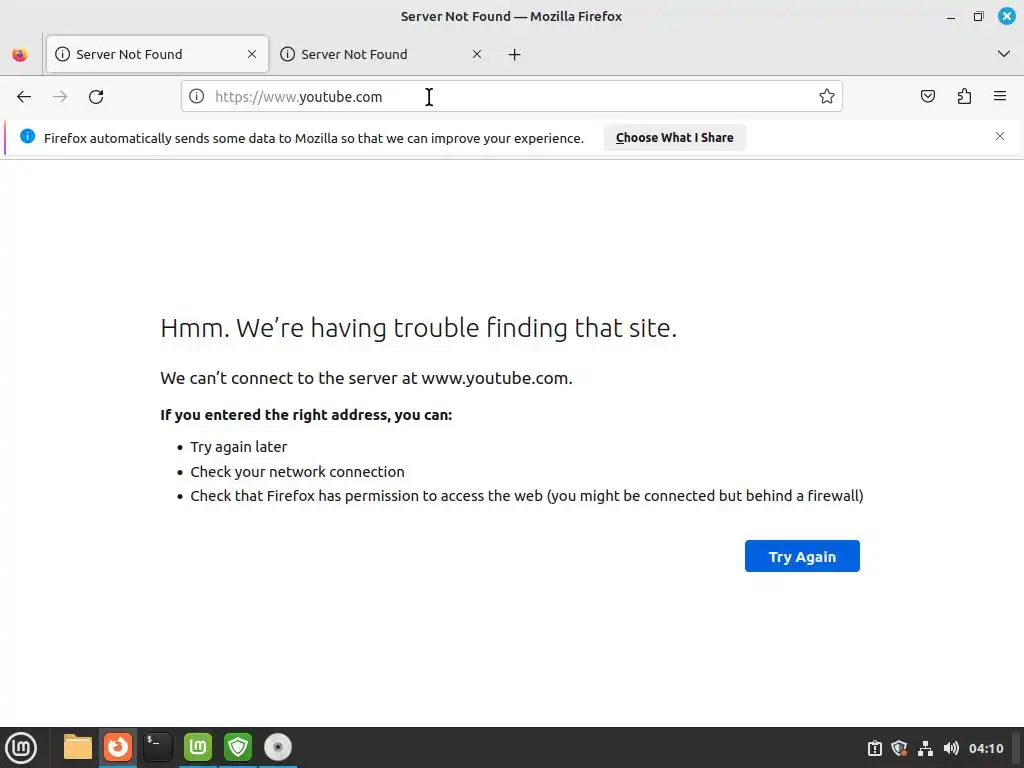Click Choose What I Share button
This screenshot has height=768, width=1024.
pyautogui.click(x=675, y=138)
